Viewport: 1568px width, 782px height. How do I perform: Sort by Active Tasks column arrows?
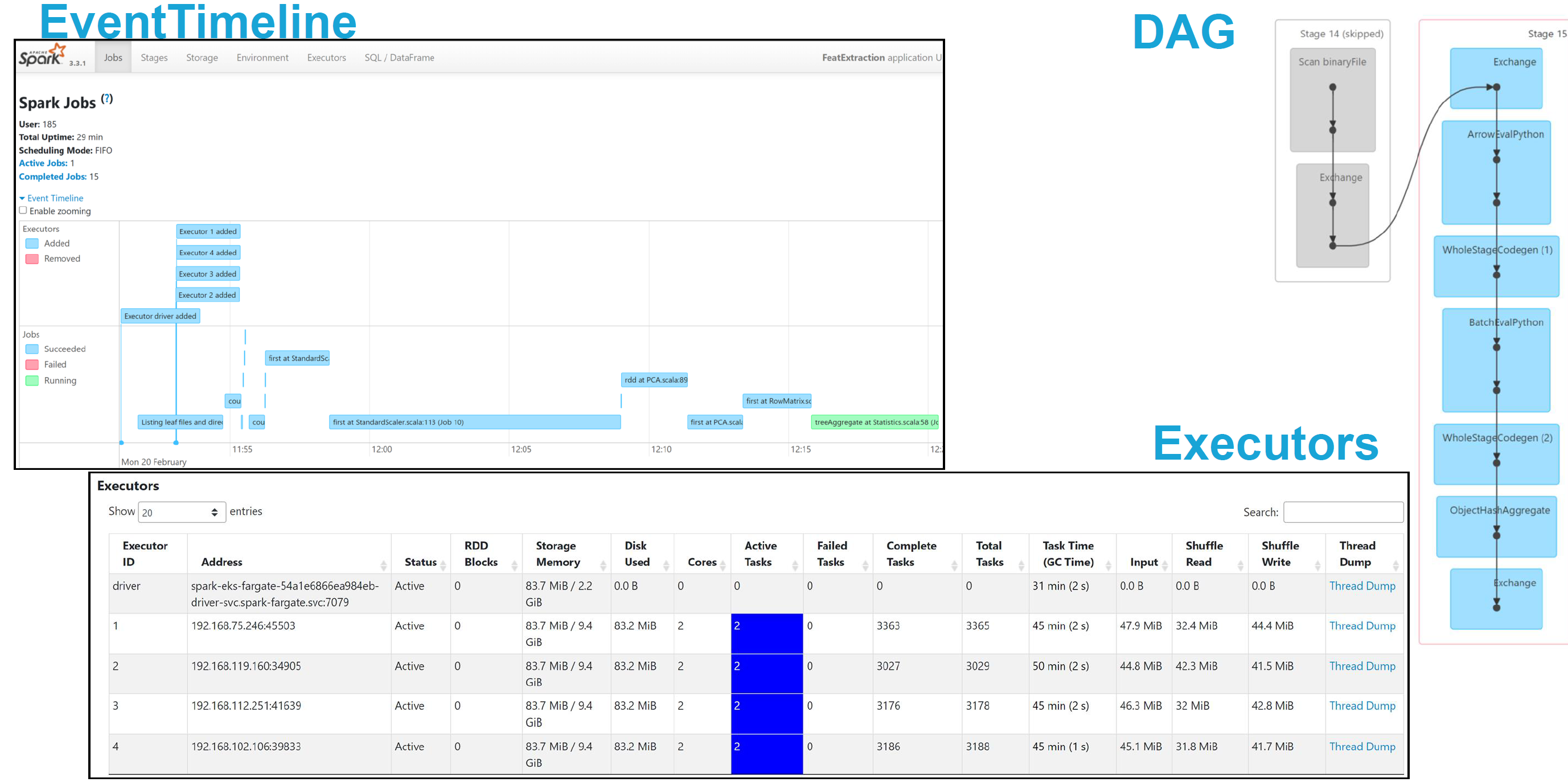coord(794,565)
